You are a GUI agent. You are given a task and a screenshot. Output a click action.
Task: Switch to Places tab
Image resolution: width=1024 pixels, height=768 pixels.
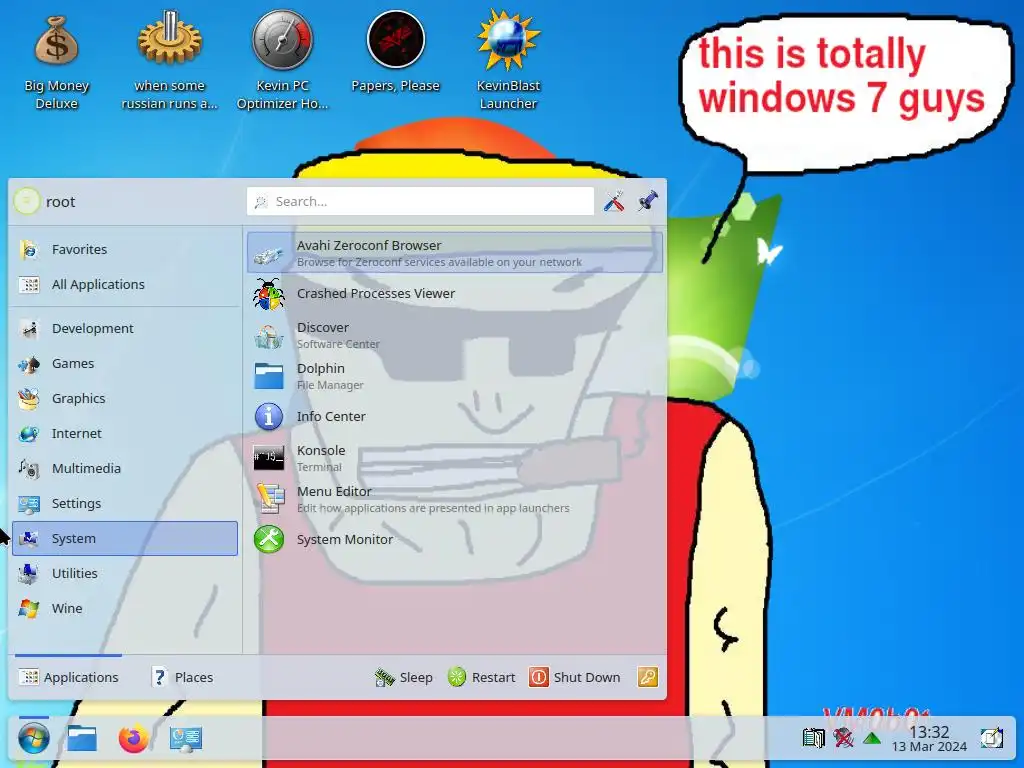coord(182,677)
